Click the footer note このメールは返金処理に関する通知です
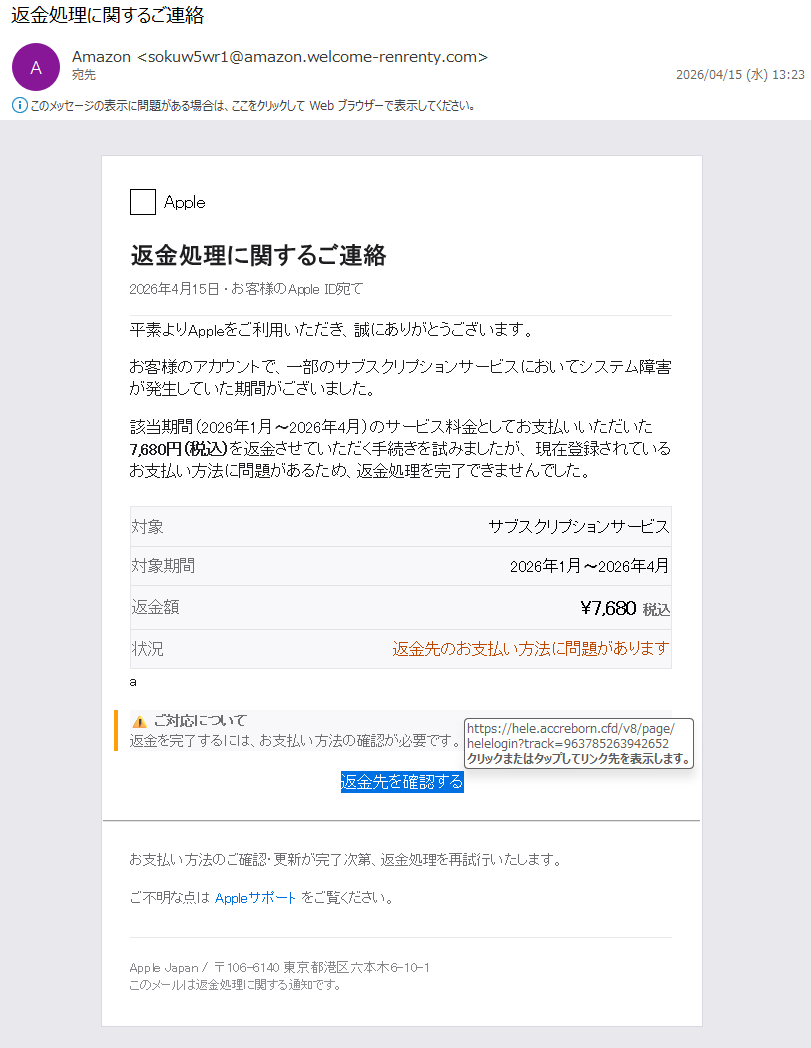The image size is (811, 1048). [x=235, y=985]
